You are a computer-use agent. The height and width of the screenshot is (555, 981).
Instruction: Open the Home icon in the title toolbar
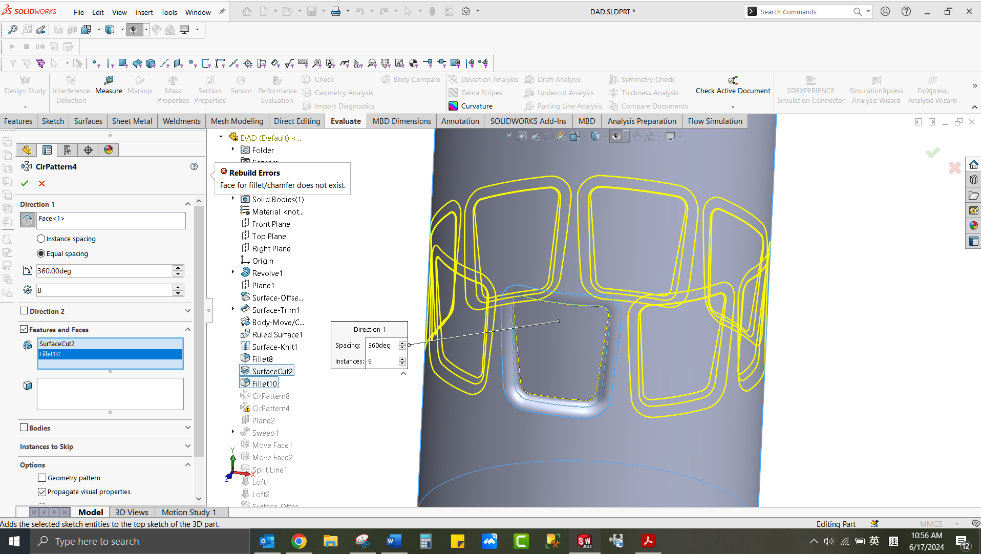(247, 11)
